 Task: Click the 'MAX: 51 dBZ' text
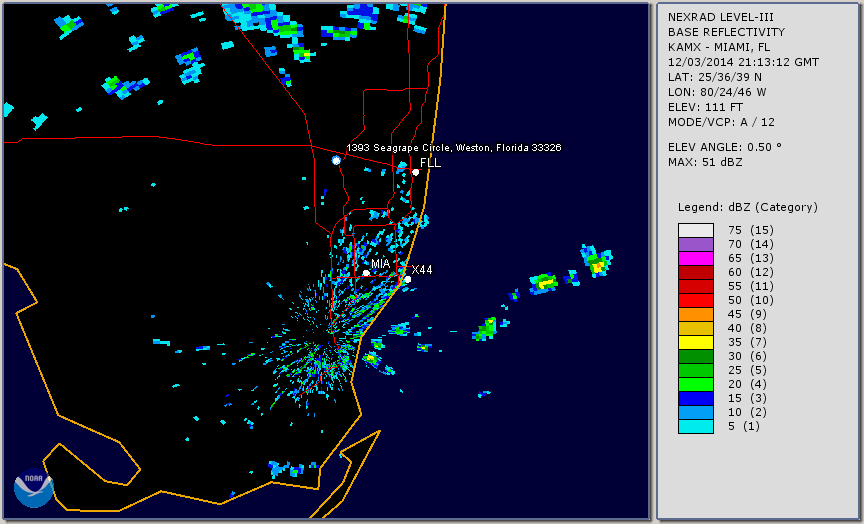[x=705, y=162]
